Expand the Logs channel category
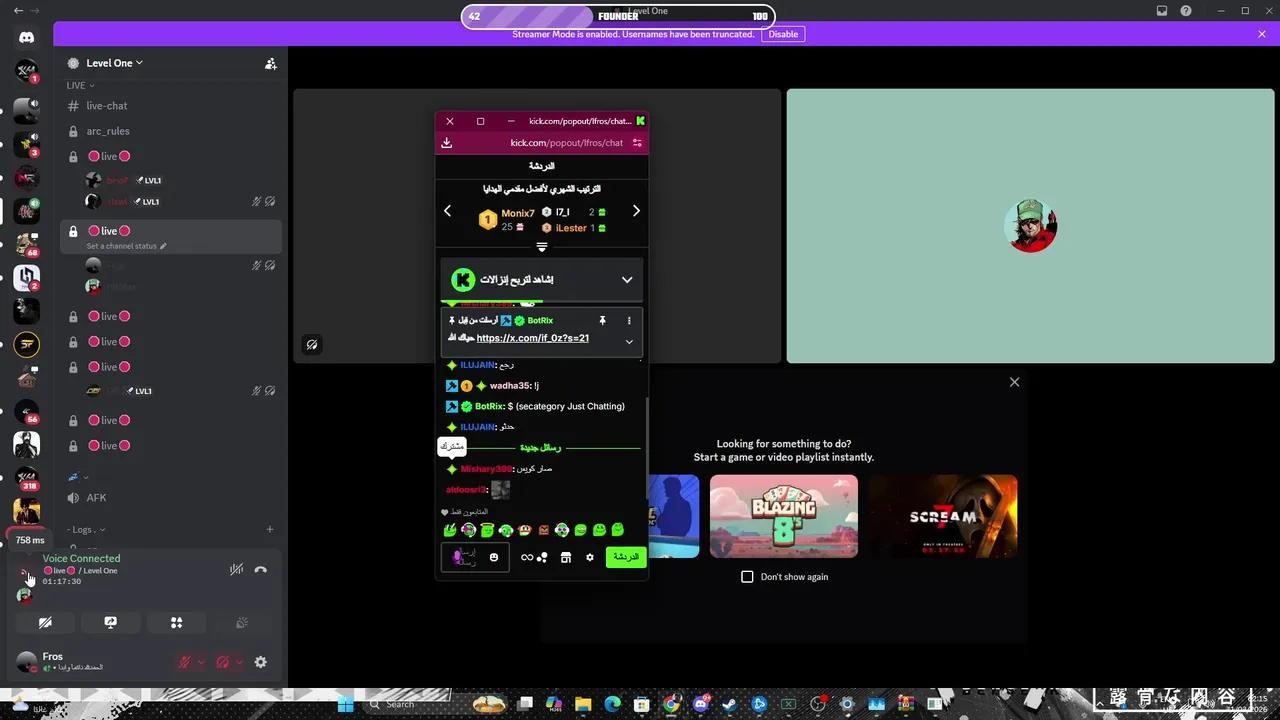 pos(86,529)
